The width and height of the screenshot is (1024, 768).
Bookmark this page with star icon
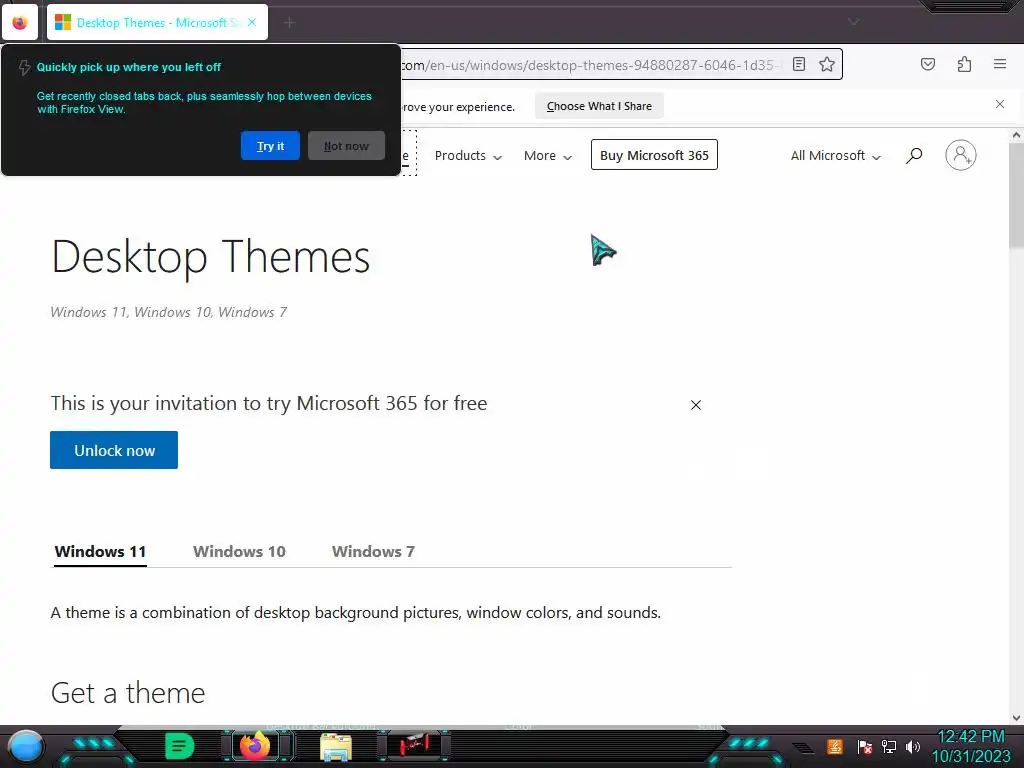click(x=827, y=64)
